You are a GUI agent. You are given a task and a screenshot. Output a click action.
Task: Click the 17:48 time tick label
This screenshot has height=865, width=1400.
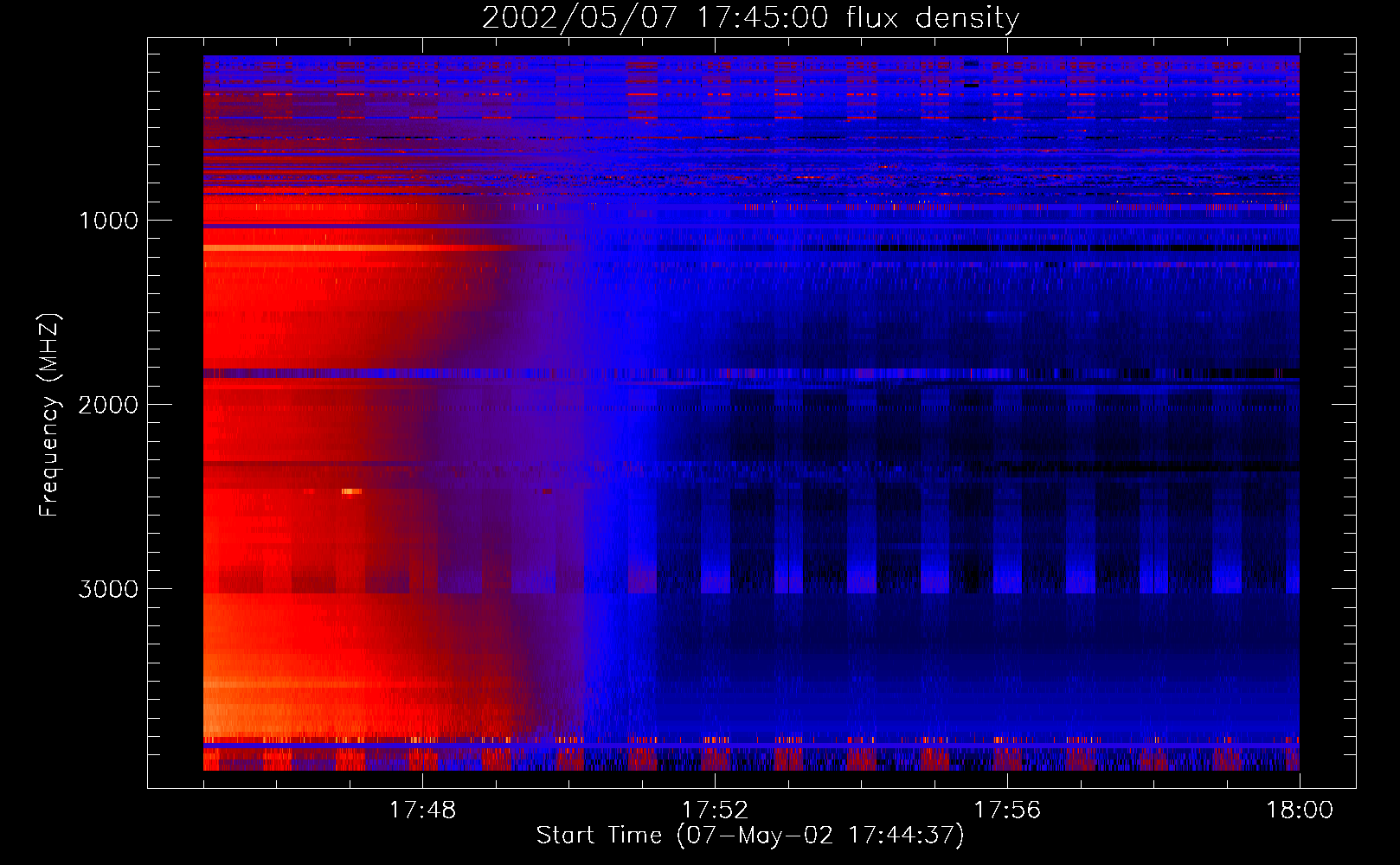pyautogui.click(x=422, y=810)
